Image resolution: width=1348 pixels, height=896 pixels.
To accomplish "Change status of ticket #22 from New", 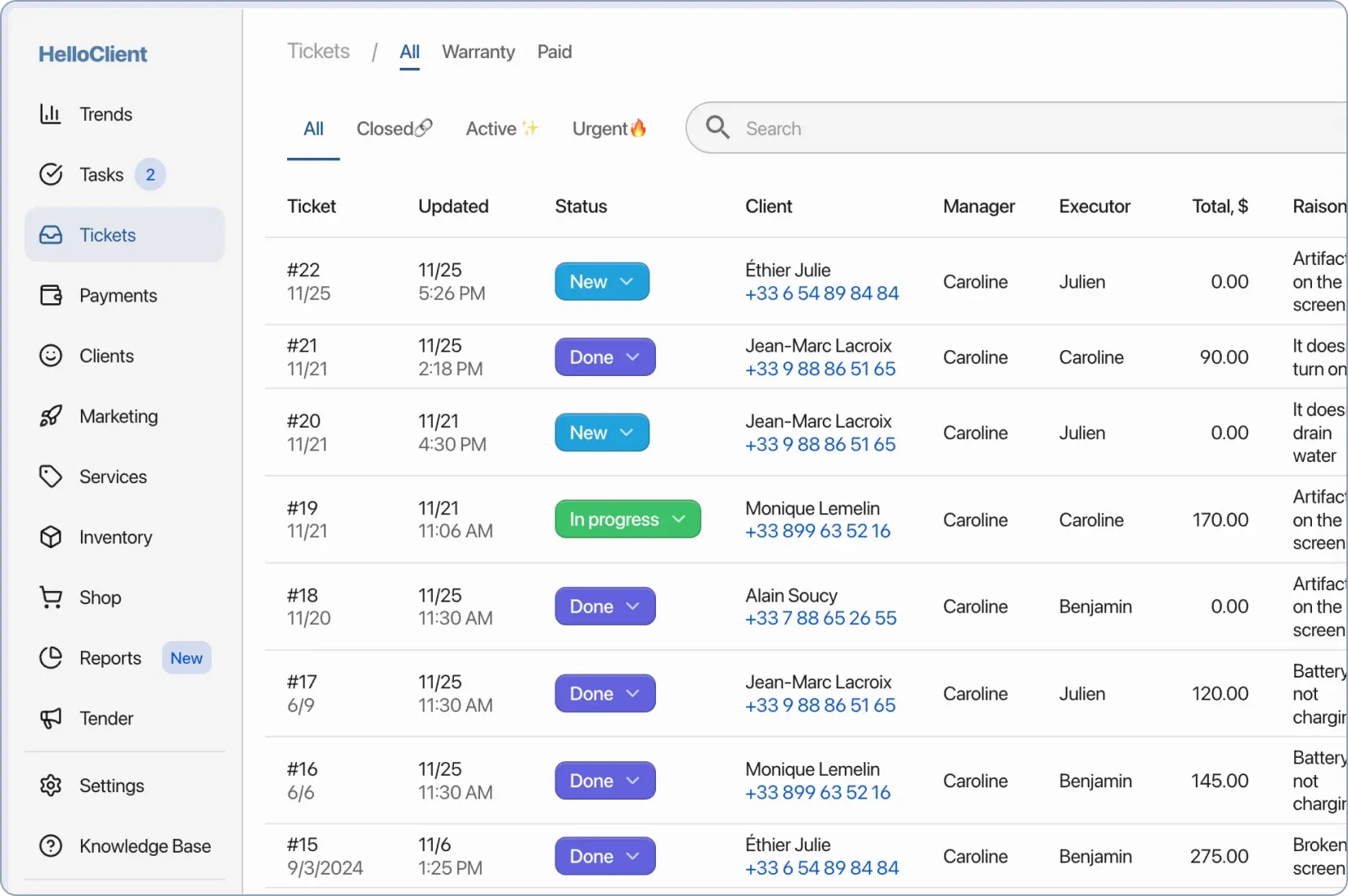I will coord(601,281).
